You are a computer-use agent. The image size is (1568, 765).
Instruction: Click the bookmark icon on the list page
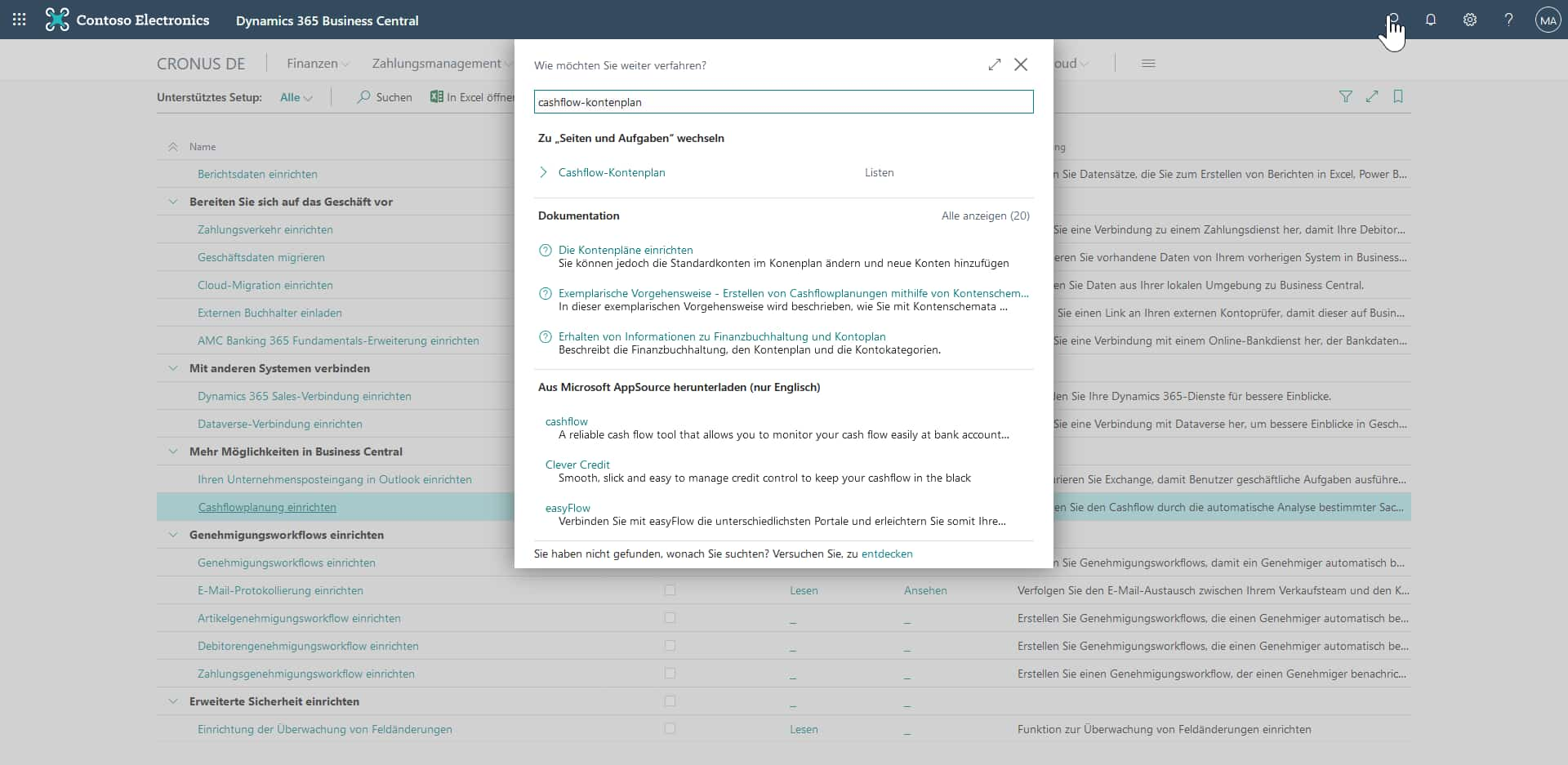[1398, 96]
